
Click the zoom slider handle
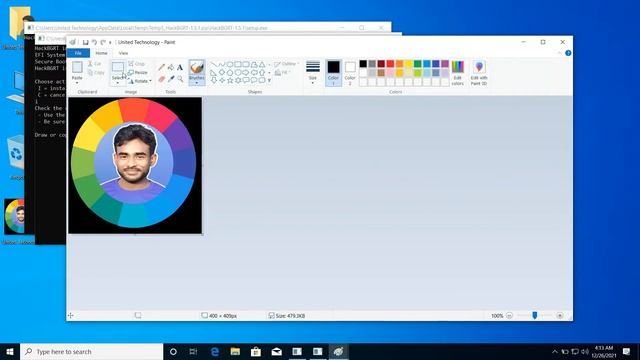point(535,315)
